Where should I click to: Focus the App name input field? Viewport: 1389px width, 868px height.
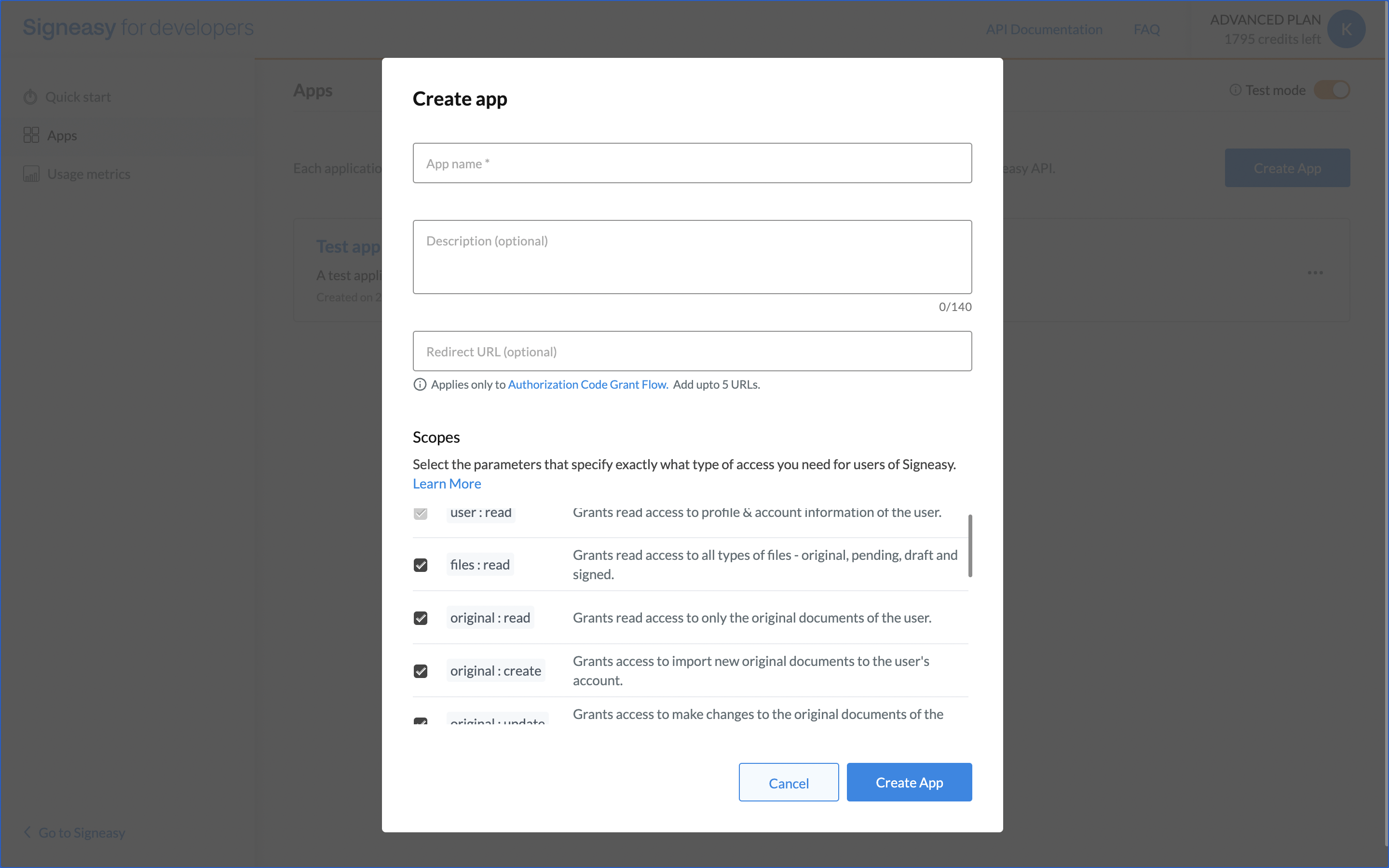pyautogui.click(x=692, y=163)
